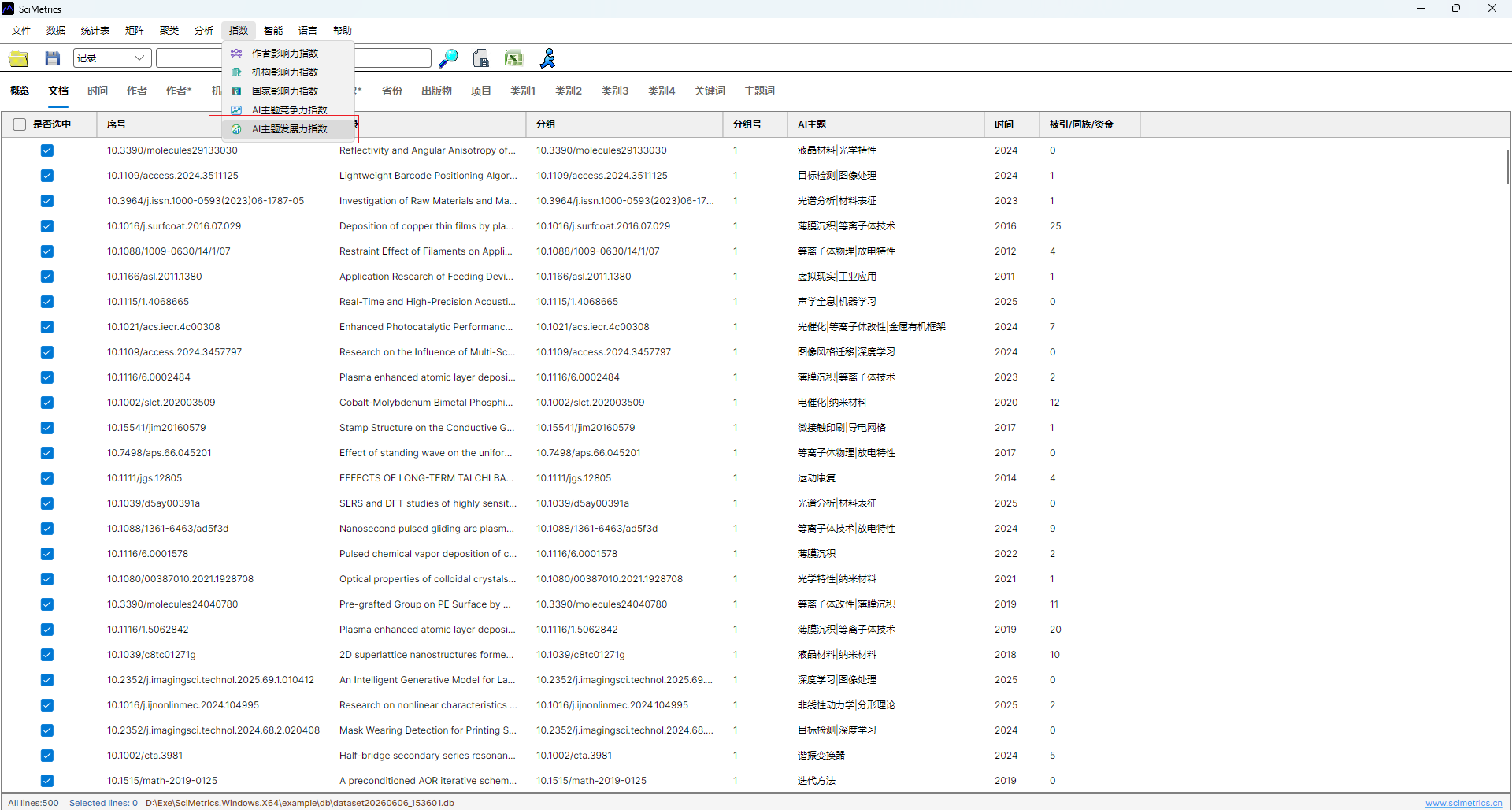Click AI主题 cell 迭代方法

click(817, 781)
